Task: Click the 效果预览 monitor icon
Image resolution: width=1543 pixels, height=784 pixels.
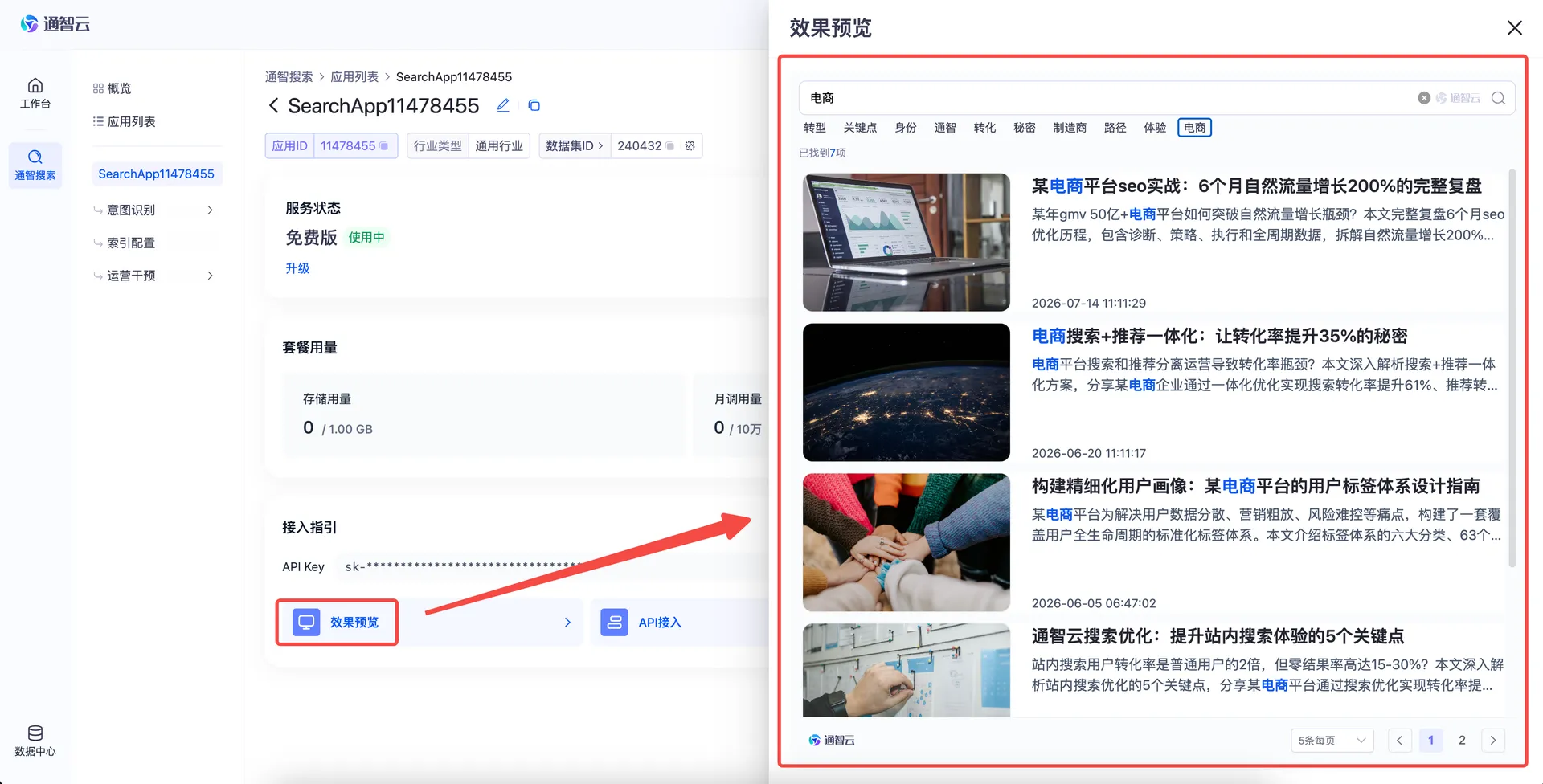Action: pyautogui.click(x=306, y=622)
